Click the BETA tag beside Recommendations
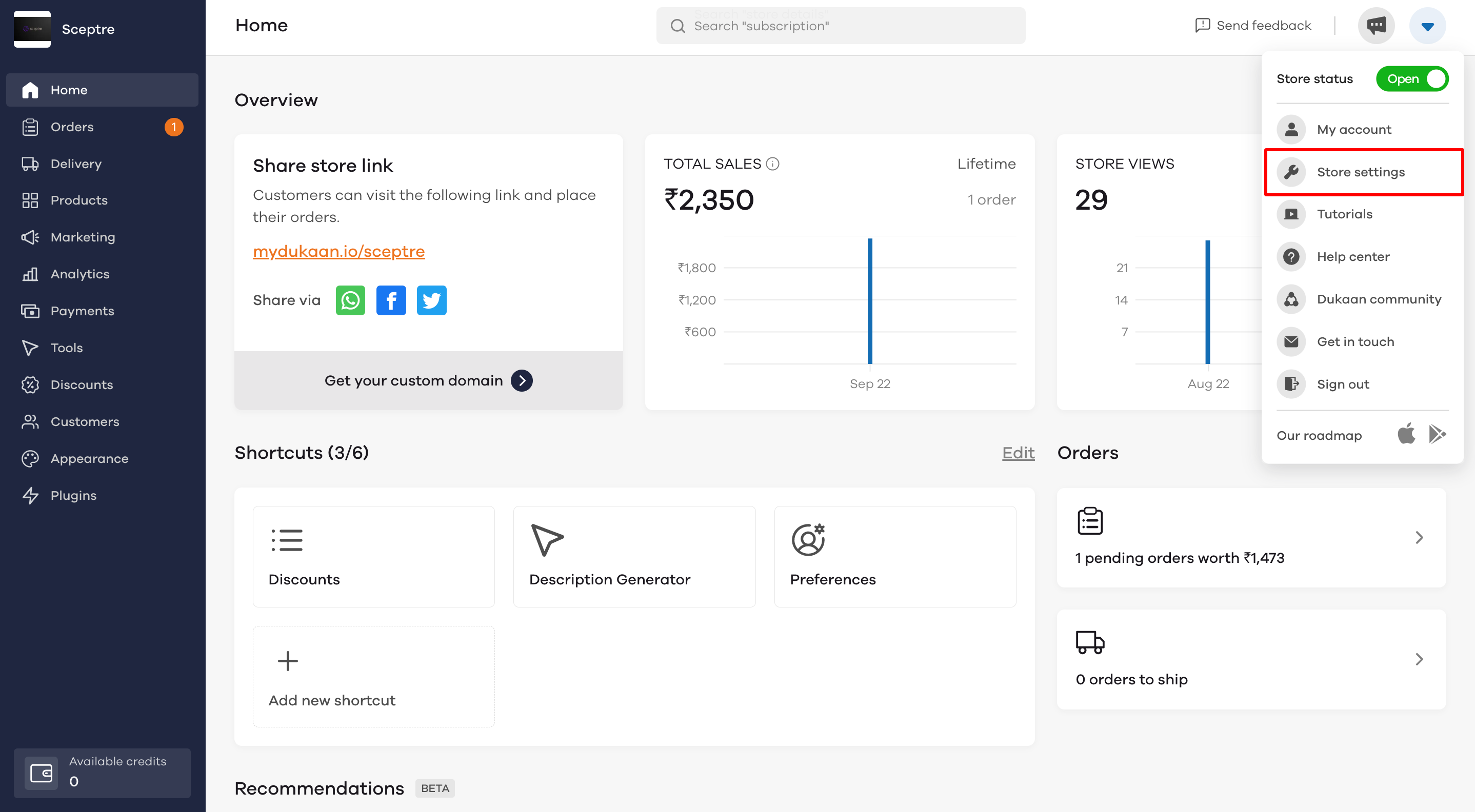The height and width of the screenshot is (812, 1475). click(434, 788)
